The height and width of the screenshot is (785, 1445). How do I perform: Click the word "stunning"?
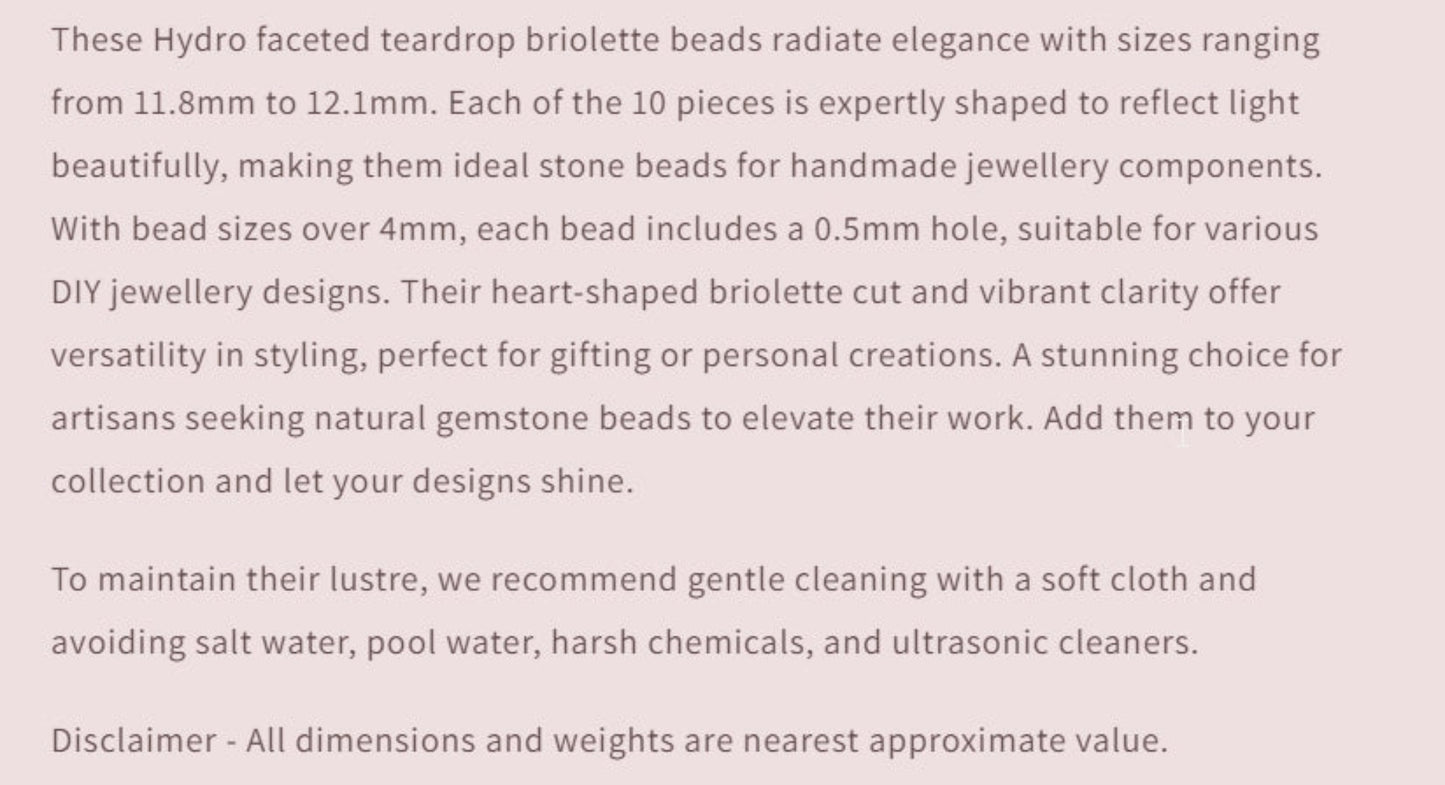click(x=1109, y=355)
